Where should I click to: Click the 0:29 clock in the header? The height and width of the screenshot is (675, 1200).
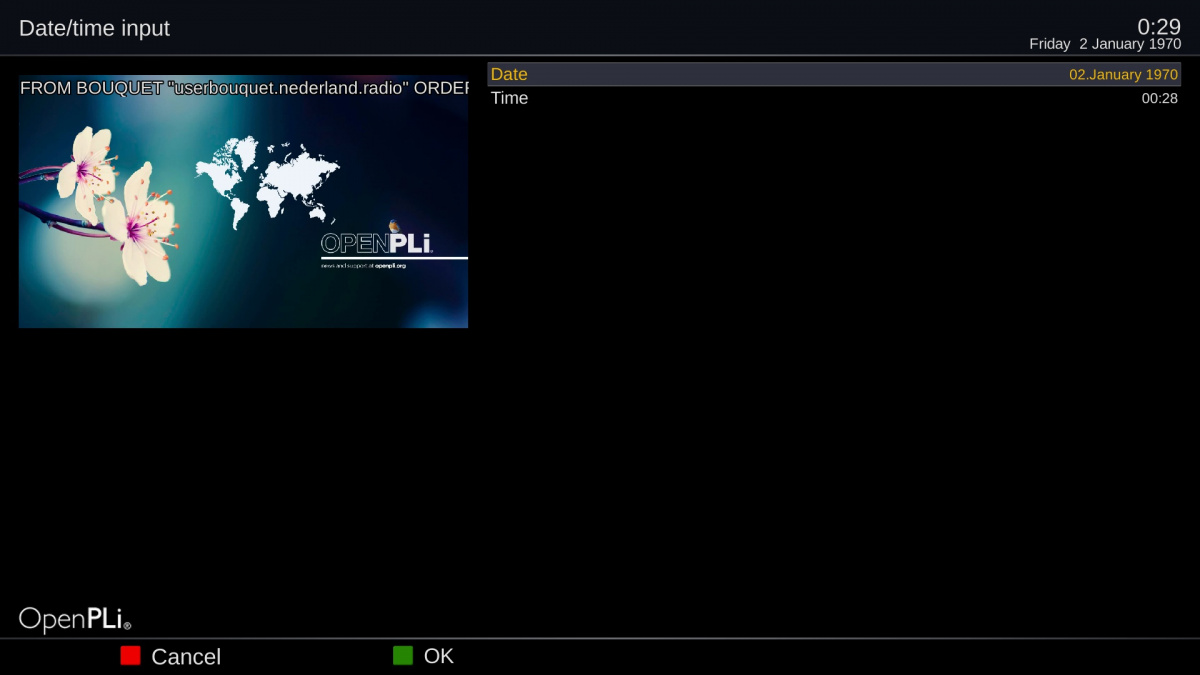(1158, 27)
